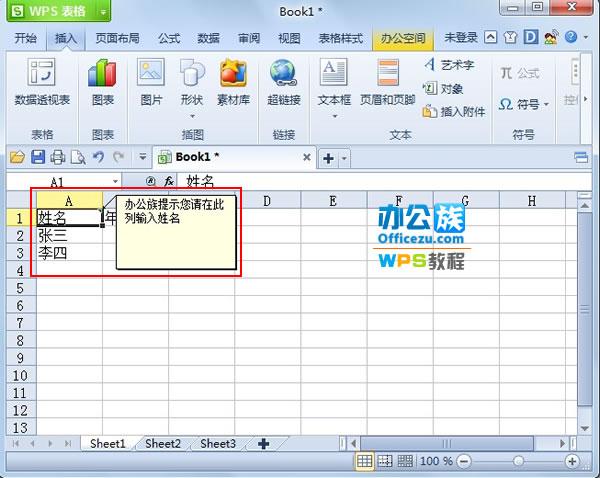600x478 pixels.
Task: Add a new worksheet with plus button
Action: [x=263, y=444]
